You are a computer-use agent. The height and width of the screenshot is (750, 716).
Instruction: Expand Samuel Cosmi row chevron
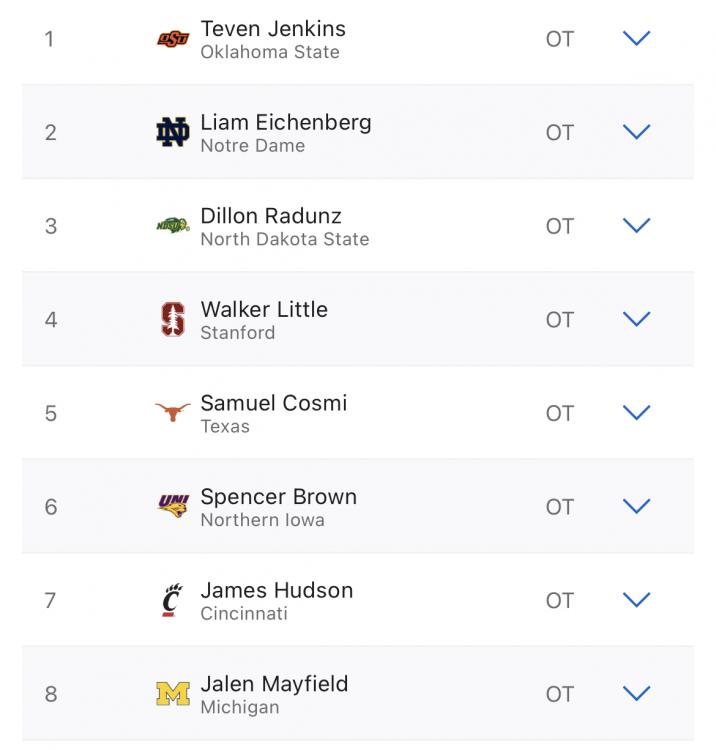pos(636,413)
